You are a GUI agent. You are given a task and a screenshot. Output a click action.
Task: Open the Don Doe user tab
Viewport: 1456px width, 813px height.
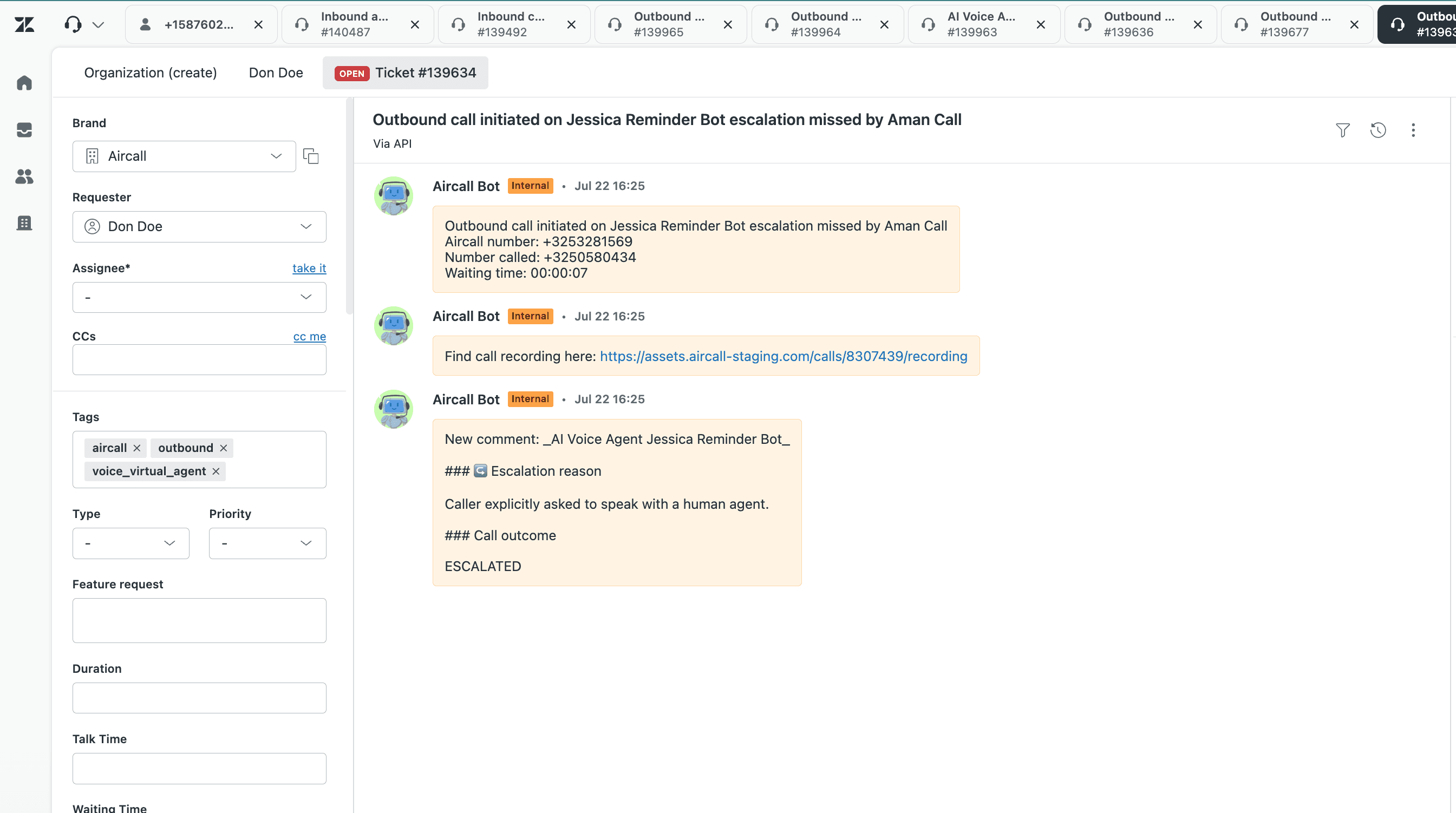(276, 73)
